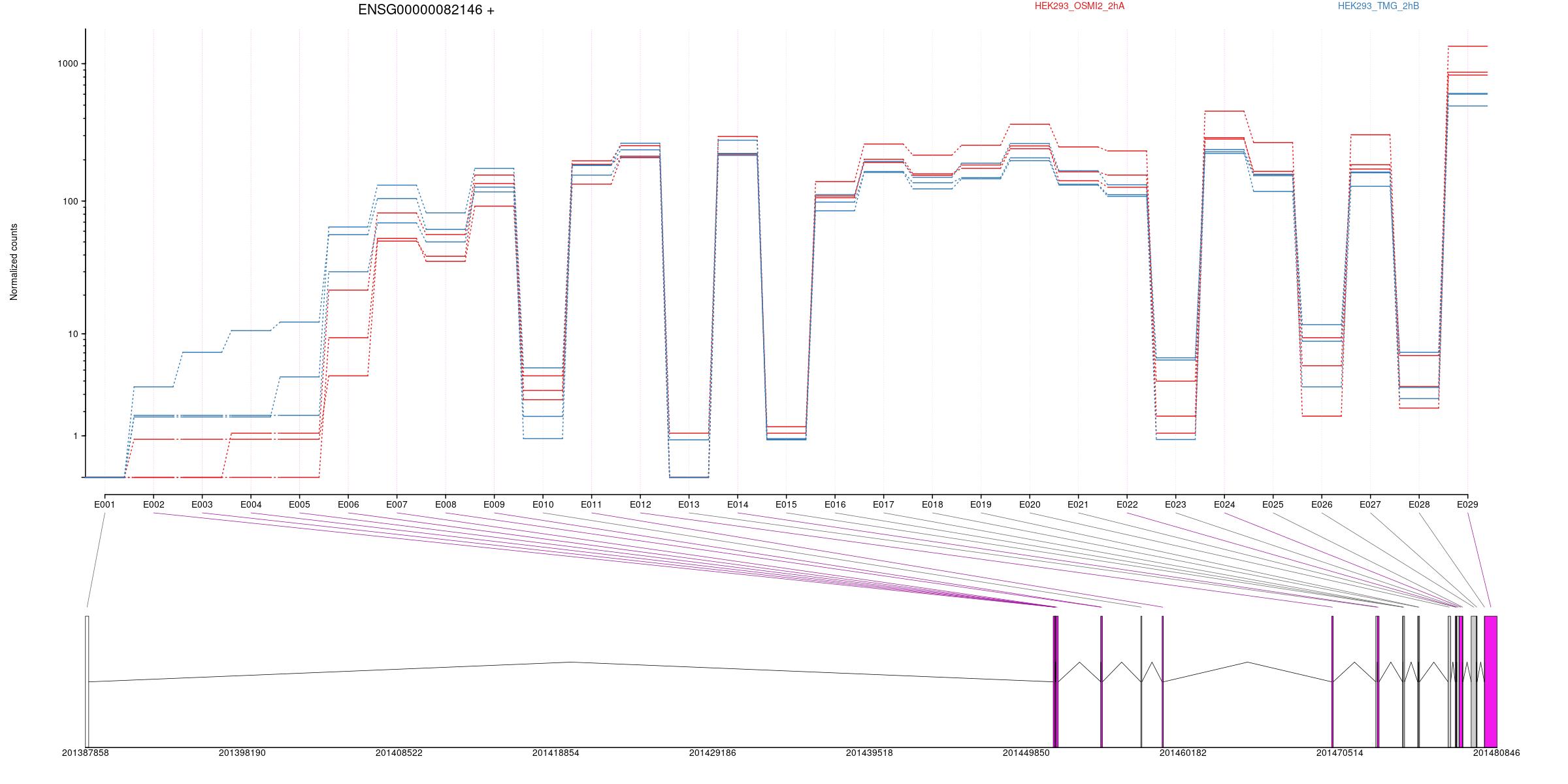
Task: Click the white first exon box in gene model
Action: tap(87, 681)
